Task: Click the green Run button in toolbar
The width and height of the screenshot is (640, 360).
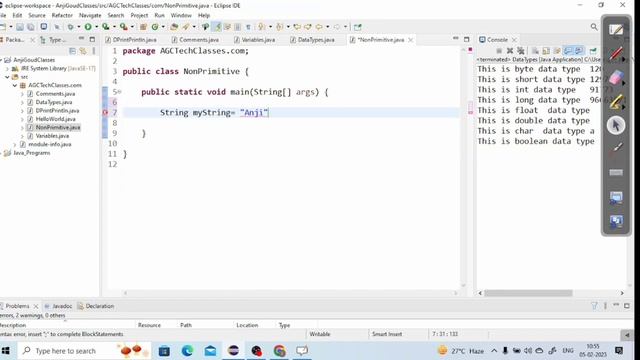Action: [88, 27]
